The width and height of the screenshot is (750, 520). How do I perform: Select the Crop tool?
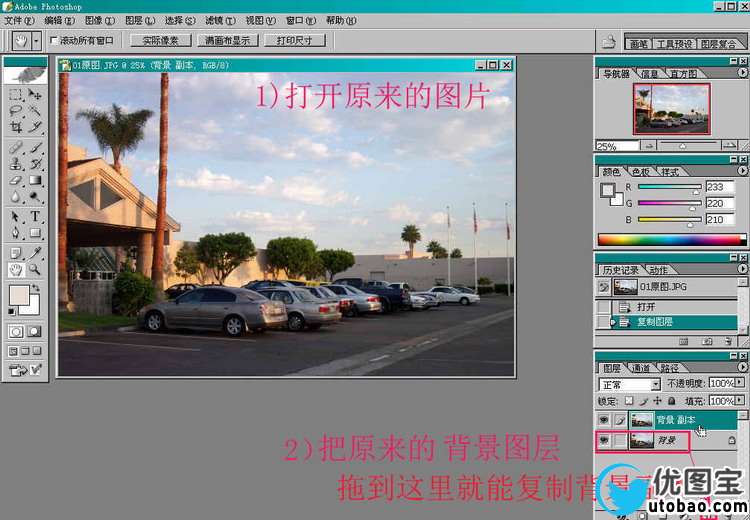[16, 127]
